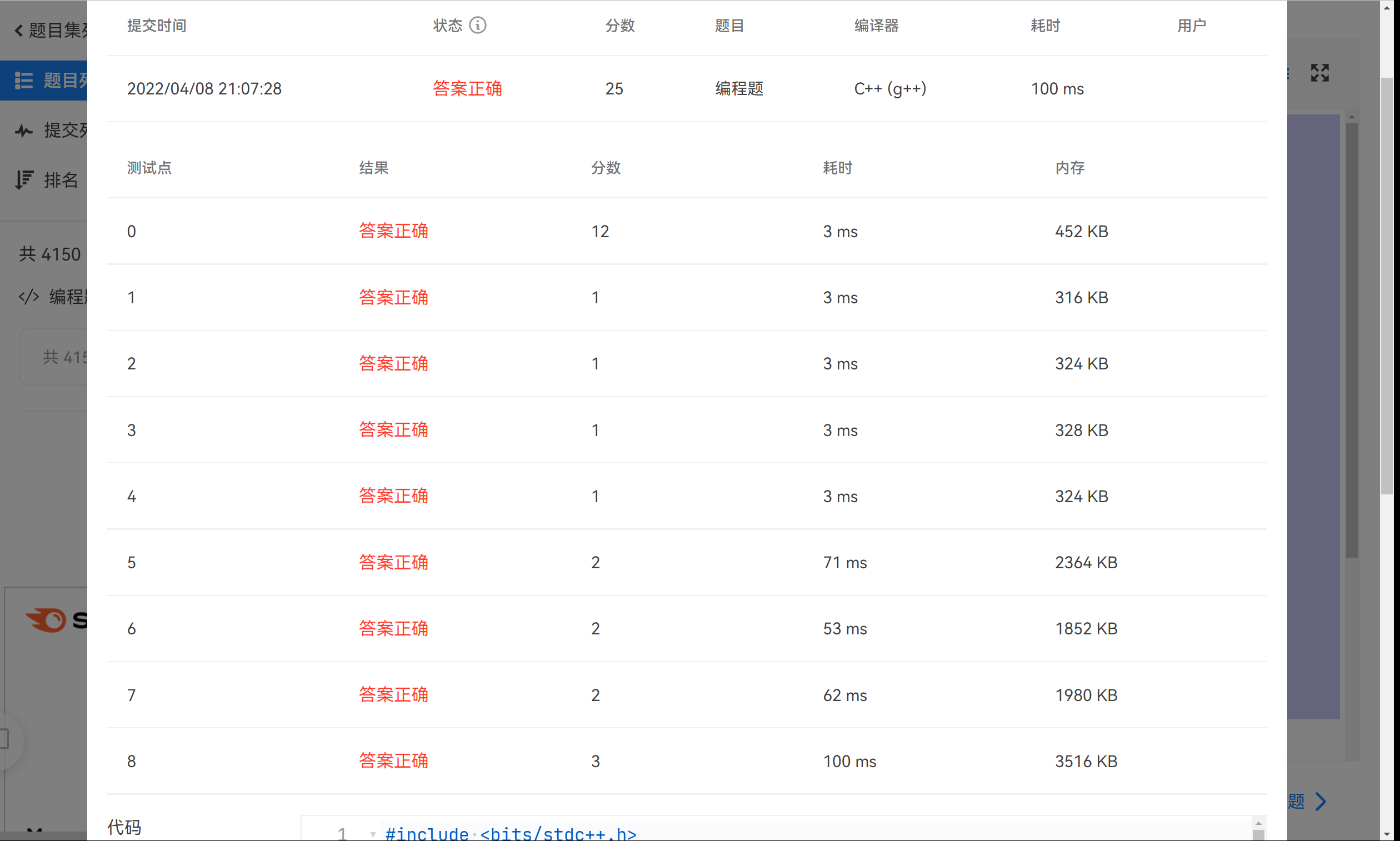Click the 提交列表 activity icon

coord(23,131)
